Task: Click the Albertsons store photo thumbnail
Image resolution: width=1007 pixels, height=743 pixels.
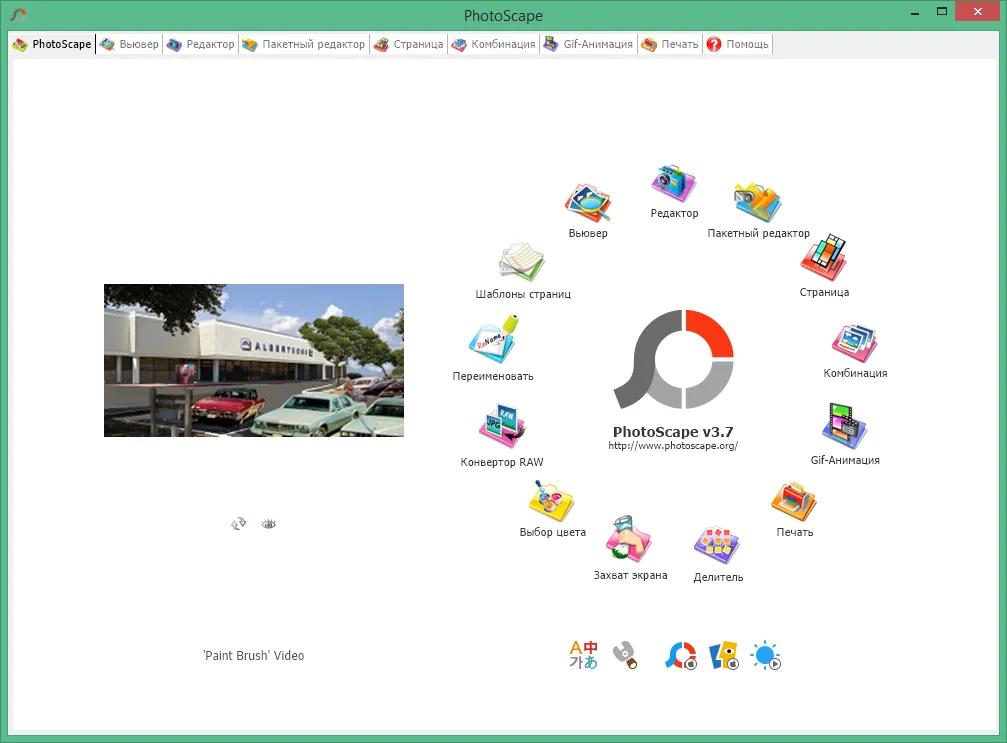Action: [254, 360]
